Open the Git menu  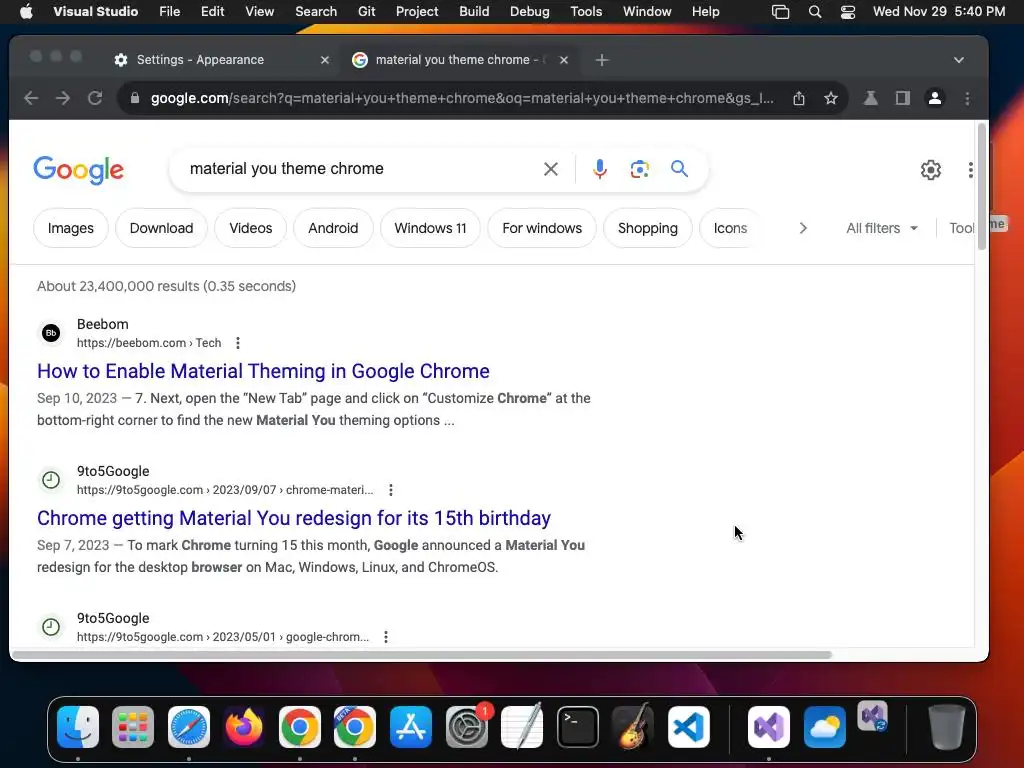366,11
